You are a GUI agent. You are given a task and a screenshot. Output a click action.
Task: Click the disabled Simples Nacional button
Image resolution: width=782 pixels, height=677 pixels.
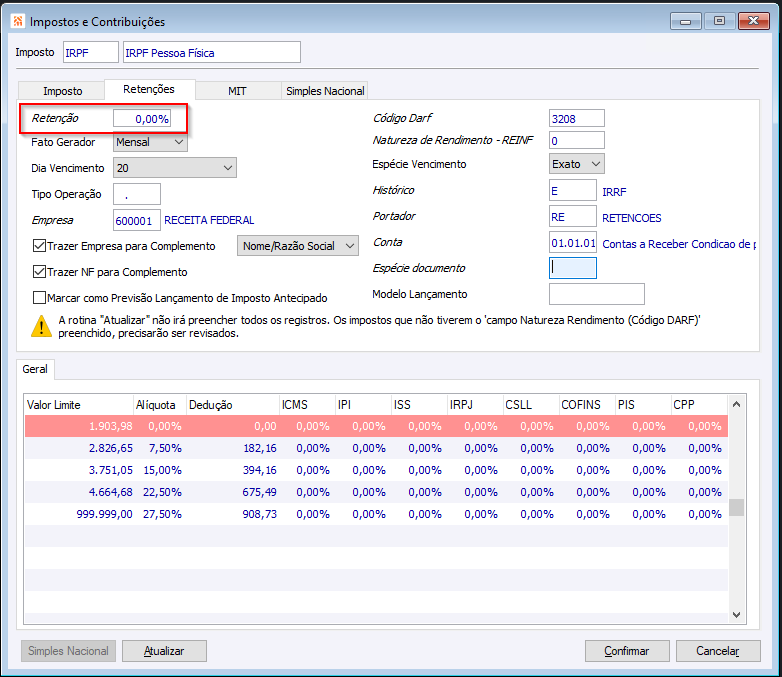(x=68, y=651)
